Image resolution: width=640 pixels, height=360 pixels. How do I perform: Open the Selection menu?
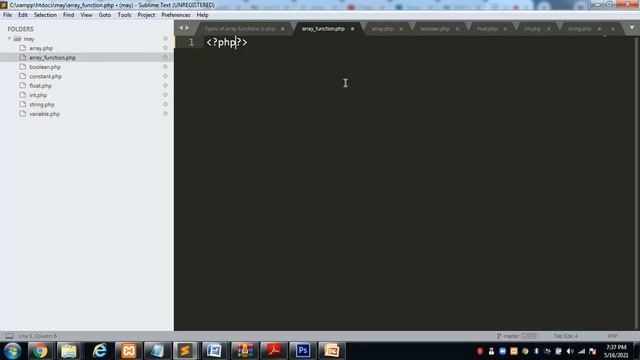point(45,15)
